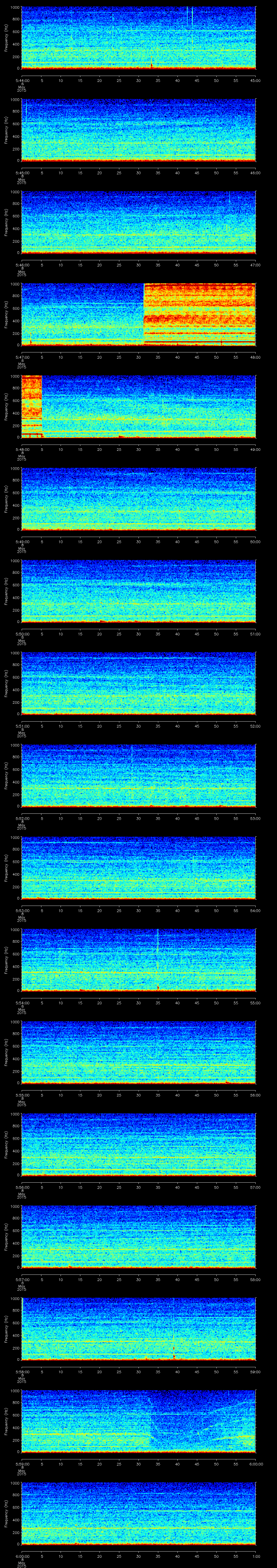277x1568 pixels.
Task: Click the '1:00' end label of the last panel
Action: 256,1556
